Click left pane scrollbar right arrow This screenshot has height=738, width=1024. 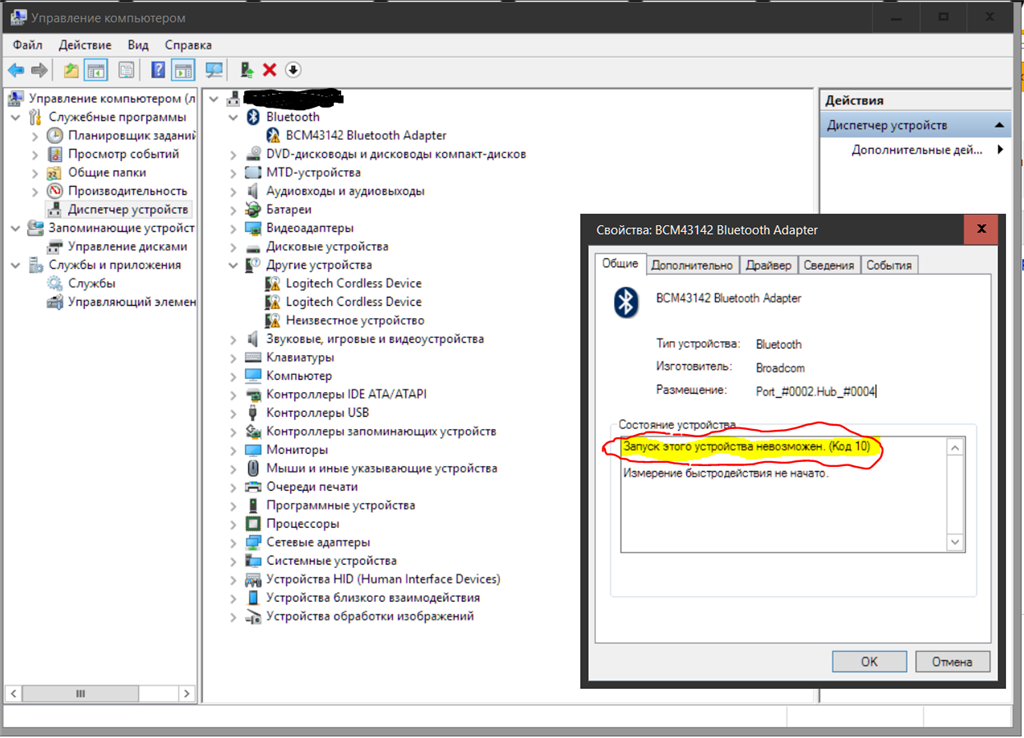pos(187,694)
